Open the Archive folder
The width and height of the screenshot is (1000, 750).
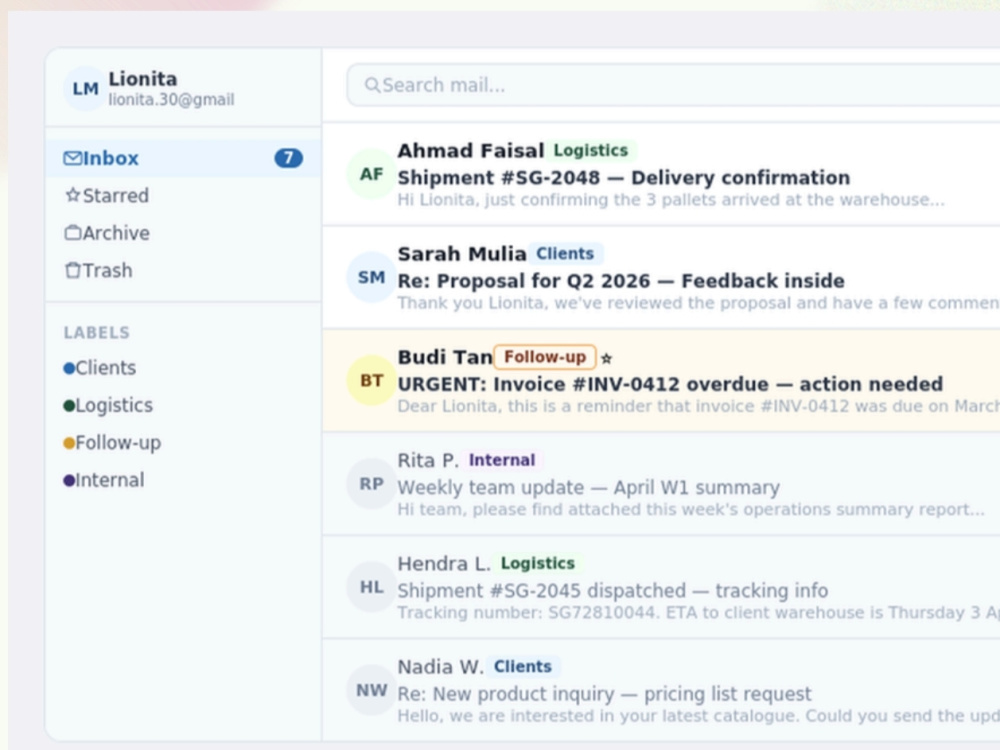pos(183,233)
